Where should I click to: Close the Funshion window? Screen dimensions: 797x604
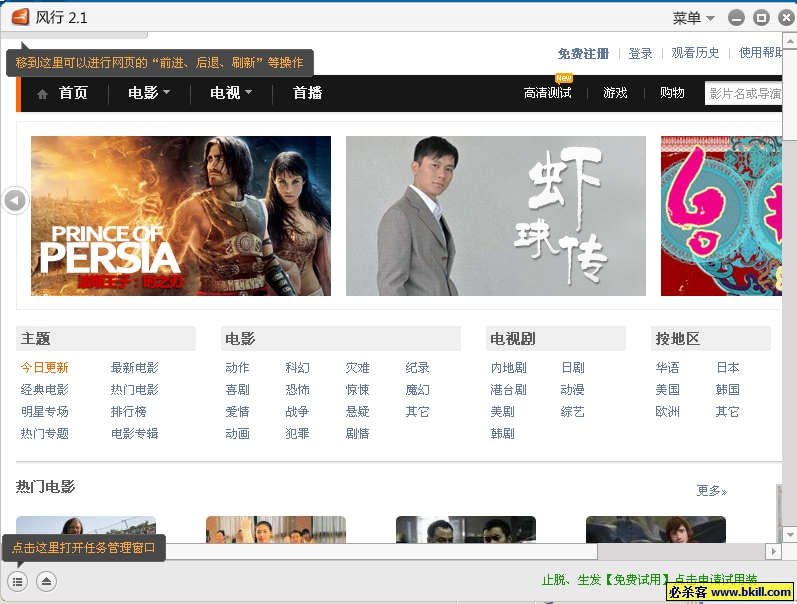786,18
